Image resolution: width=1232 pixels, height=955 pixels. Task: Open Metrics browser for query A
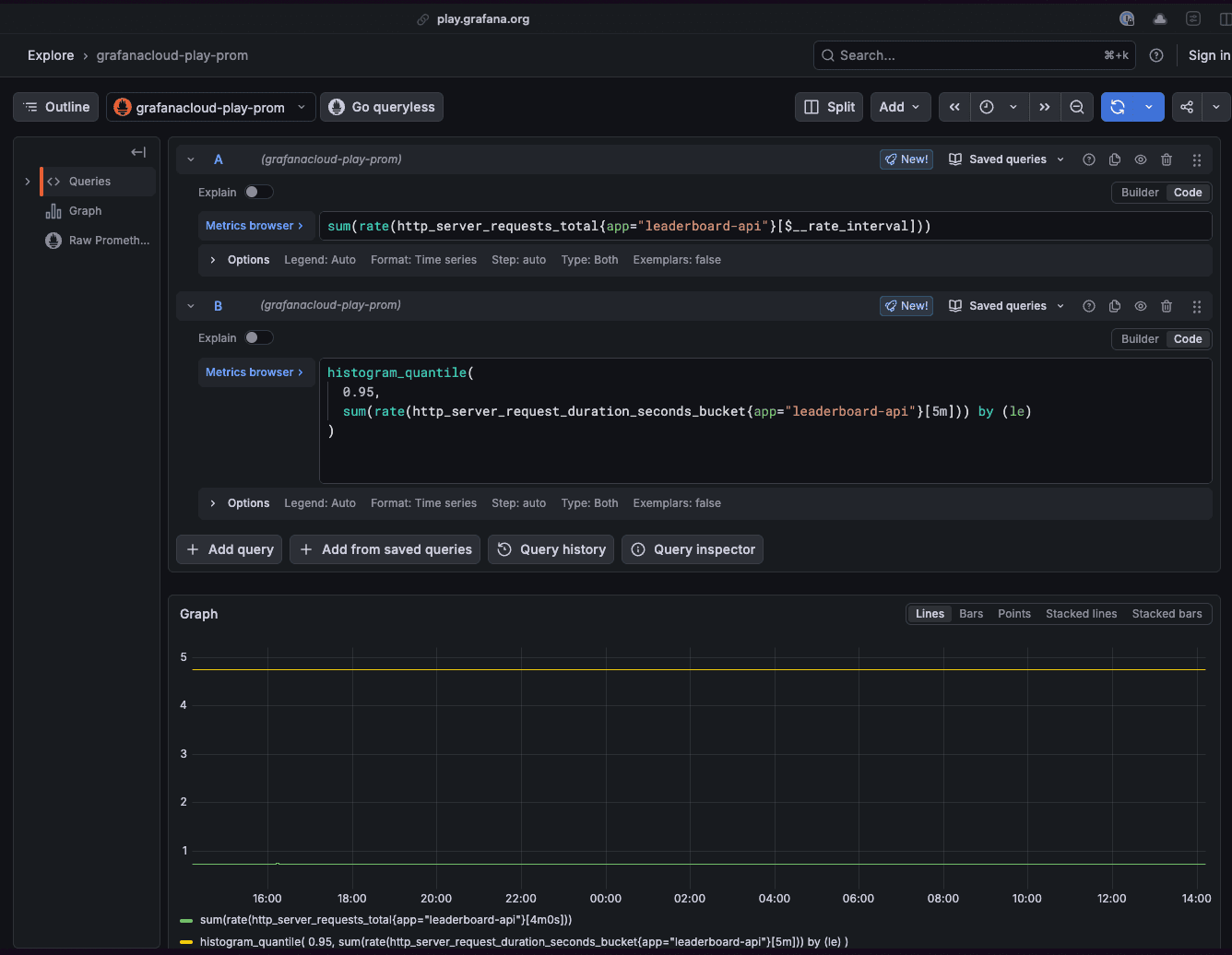pyautogui.click(x=255, y=226)
